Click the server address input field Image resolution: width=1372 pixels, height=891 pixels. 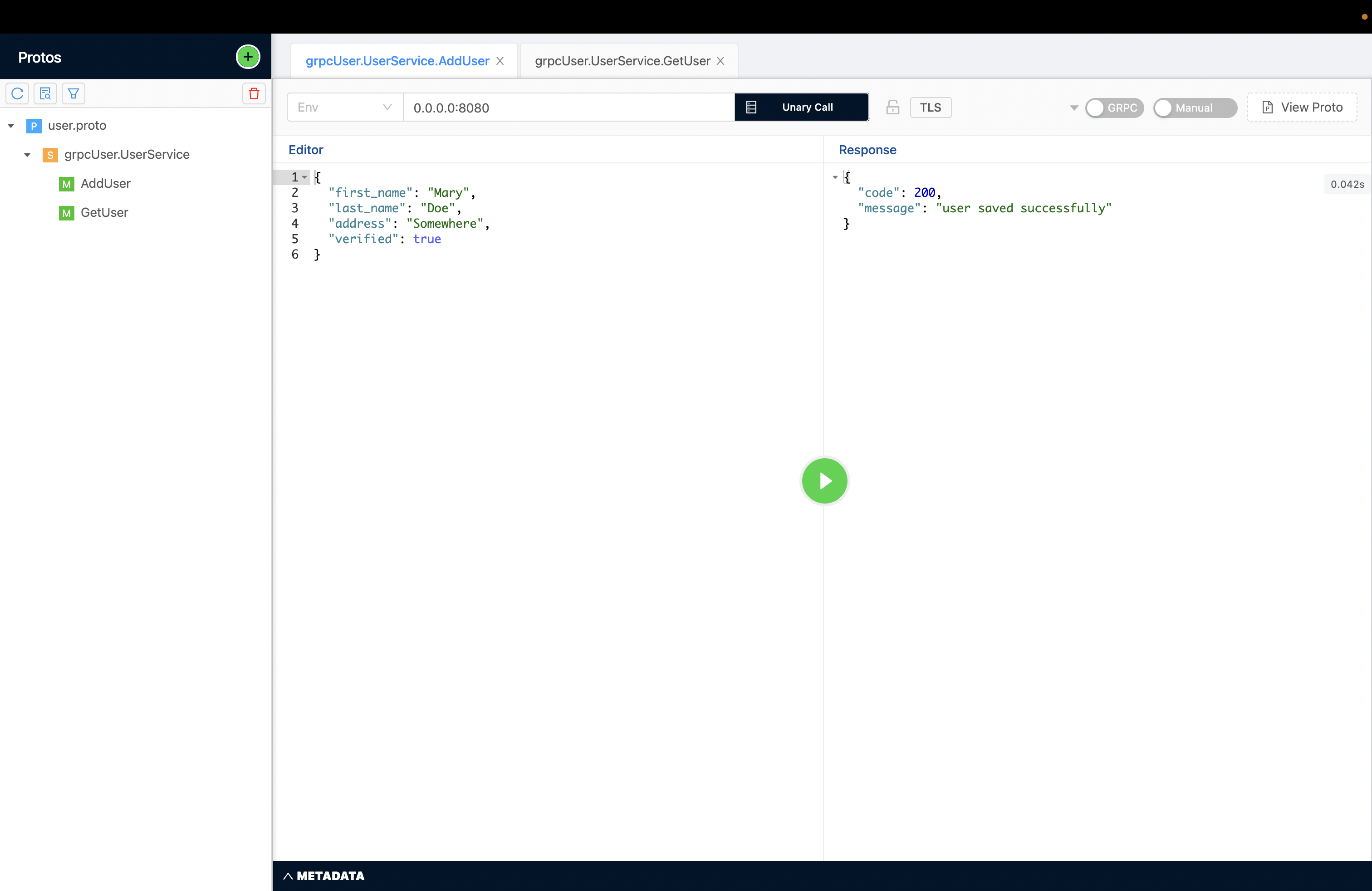coord(568,107)
